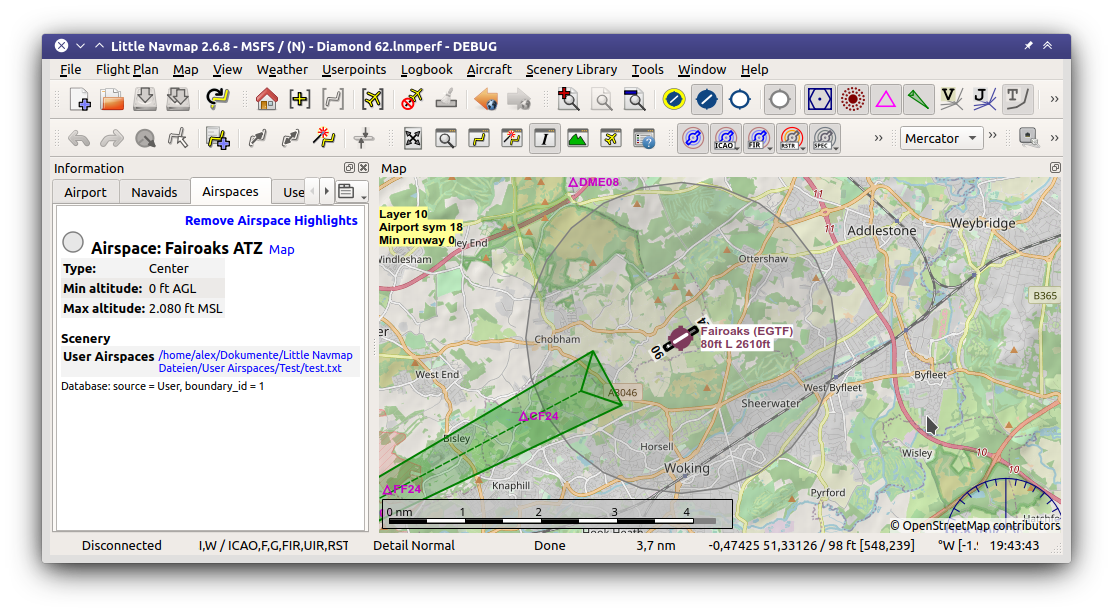The height and width of the screenshot is (613, 1113).
Task: Toggle waypoints magenta triangle display
Action: pos(885,99)
